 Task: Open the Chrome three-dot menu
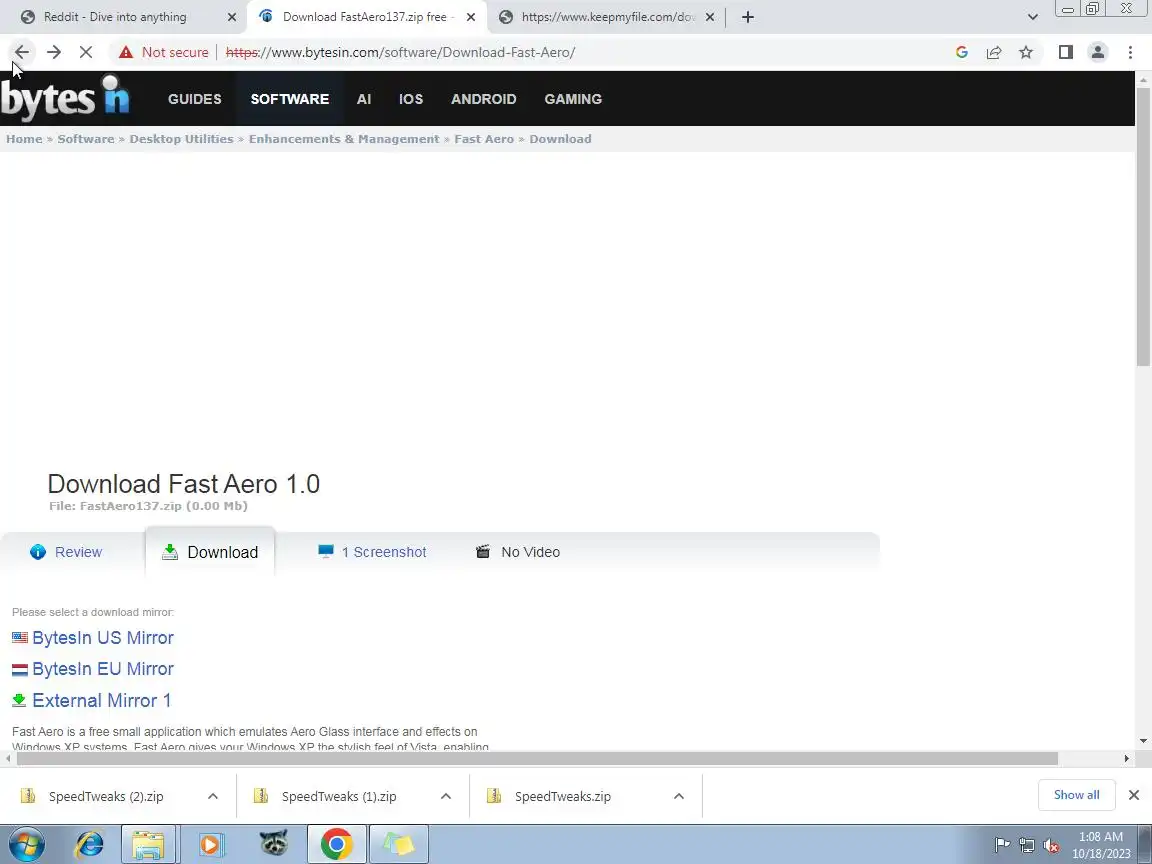coord(1130,52)
